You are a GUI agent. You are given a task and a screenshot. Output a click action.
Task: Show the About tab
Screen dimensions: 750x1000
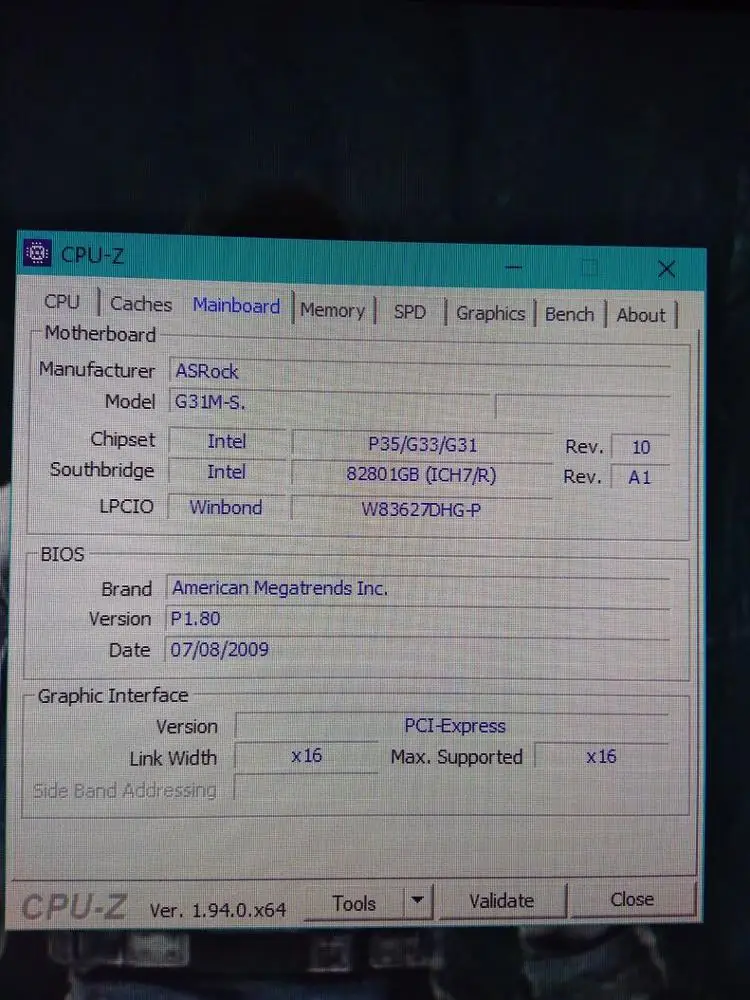[641, 315]
